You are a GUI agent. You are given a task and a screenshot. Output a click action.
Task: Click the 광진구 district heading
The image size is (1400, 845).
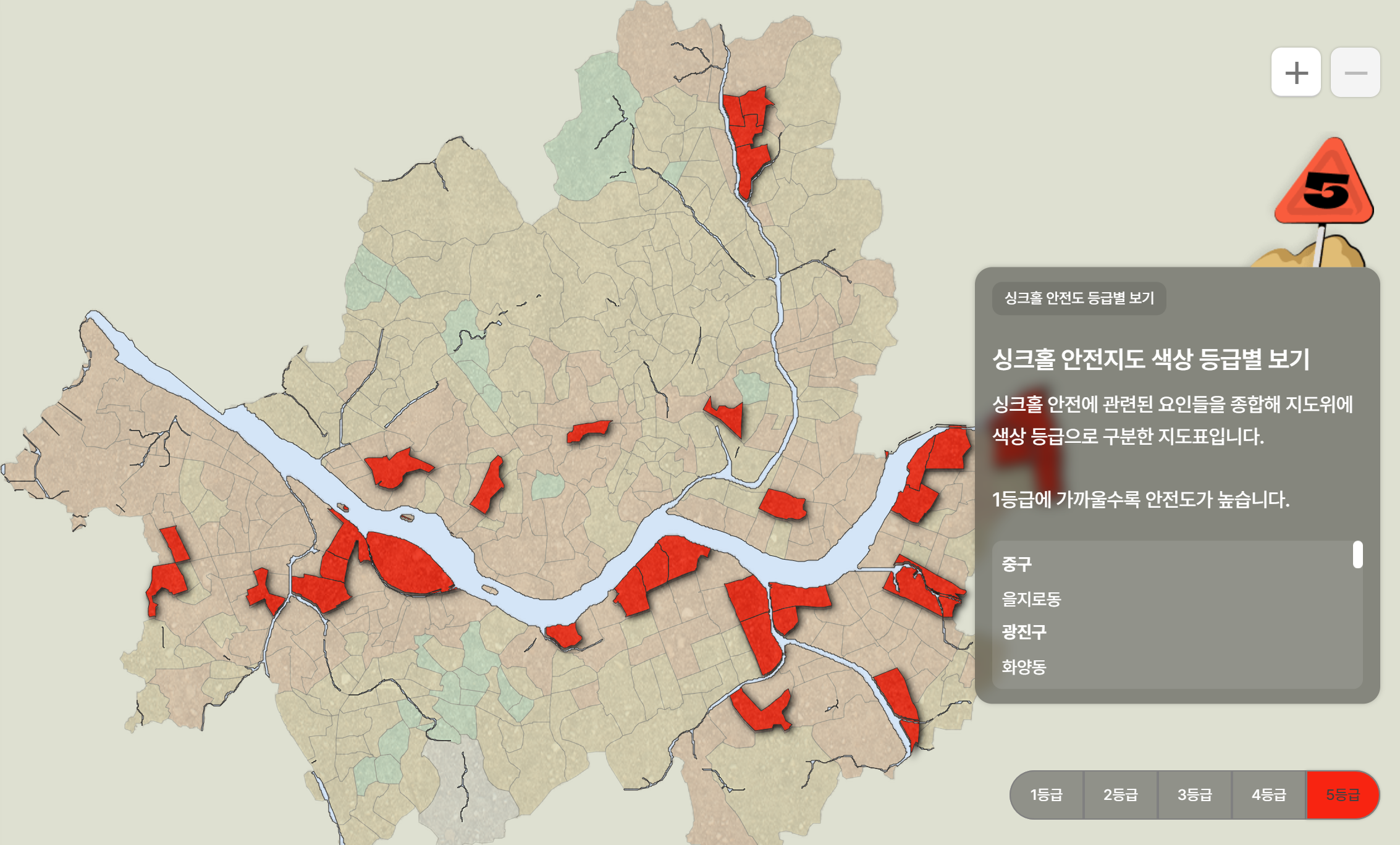tap(1024, 632)
